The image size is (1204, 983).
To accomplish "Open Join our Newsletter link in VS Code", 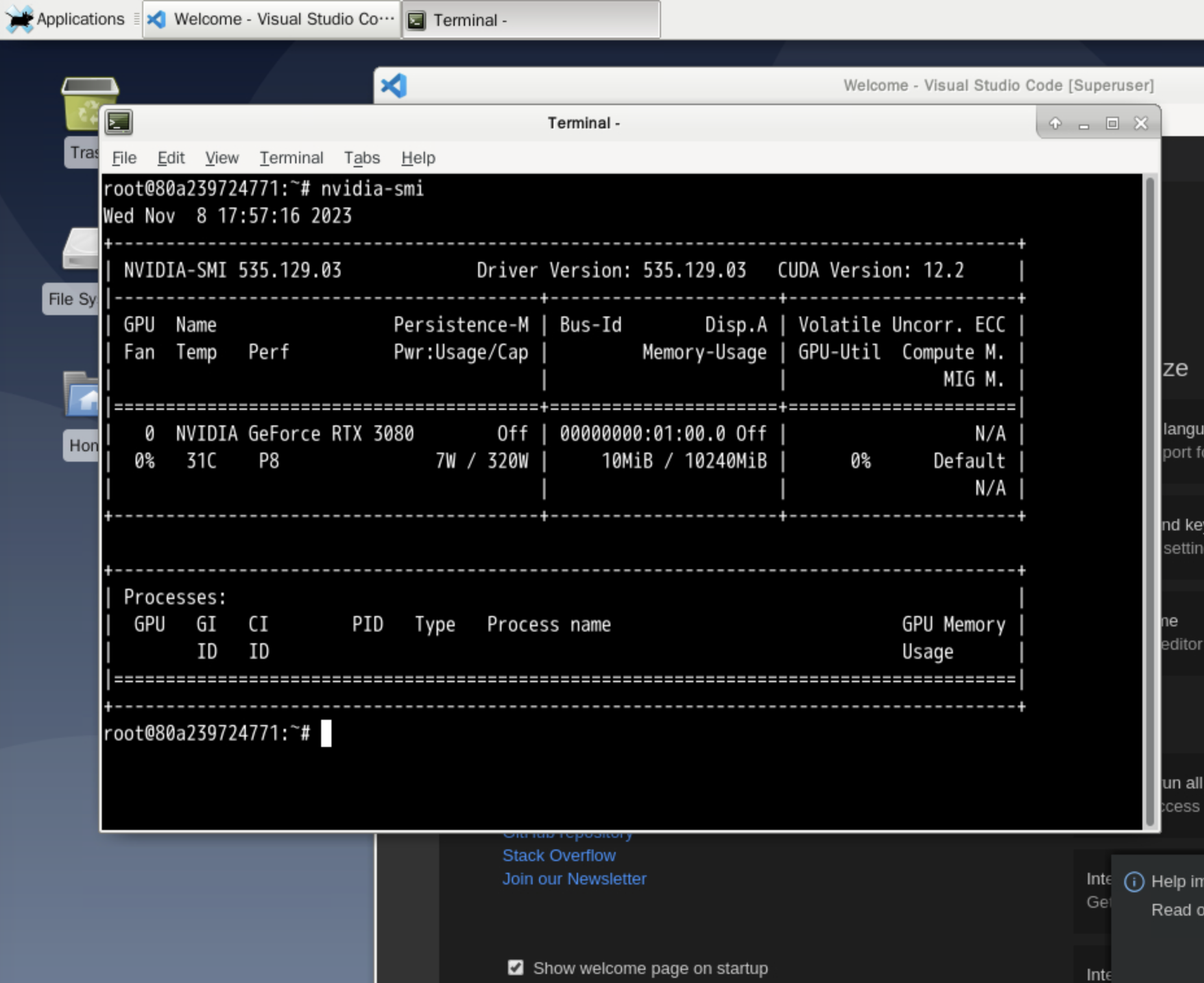I will [574, 879].
